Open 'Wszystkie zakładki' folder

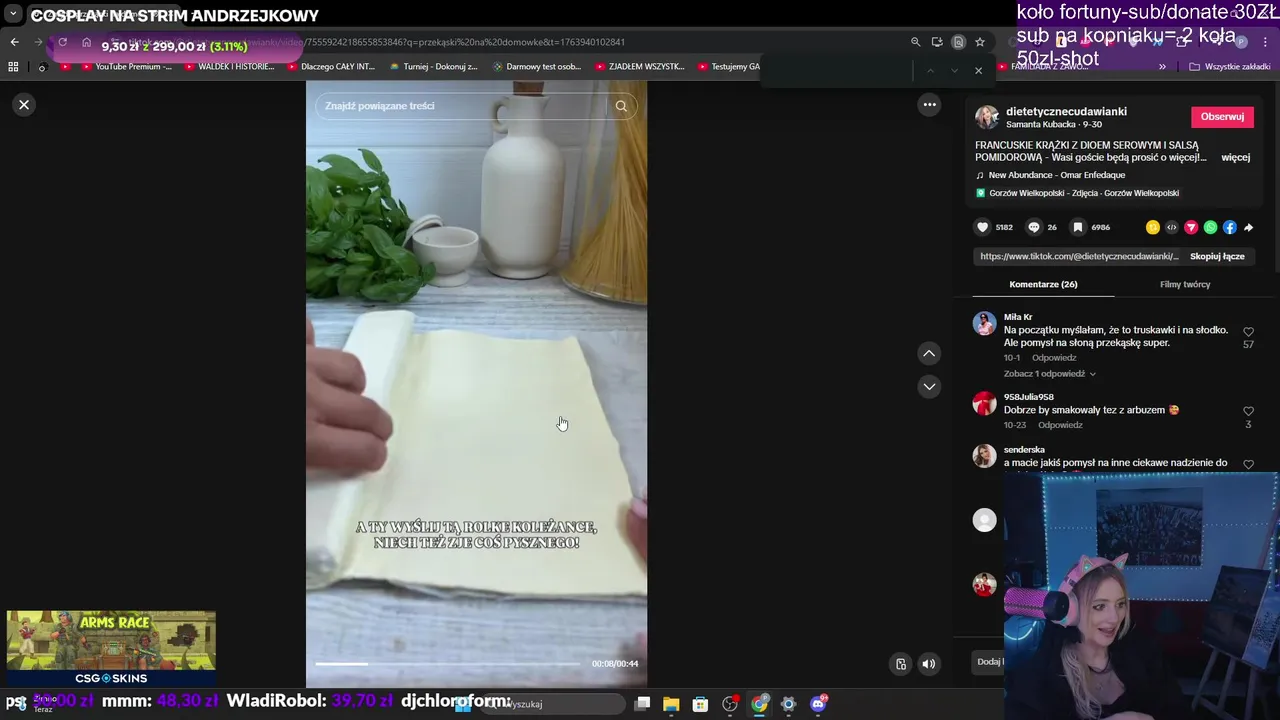coord(1230,67)
